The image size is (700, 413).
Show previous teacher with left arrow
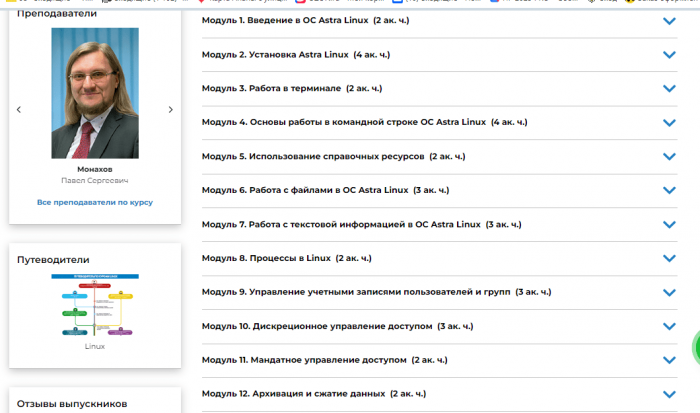19,109
